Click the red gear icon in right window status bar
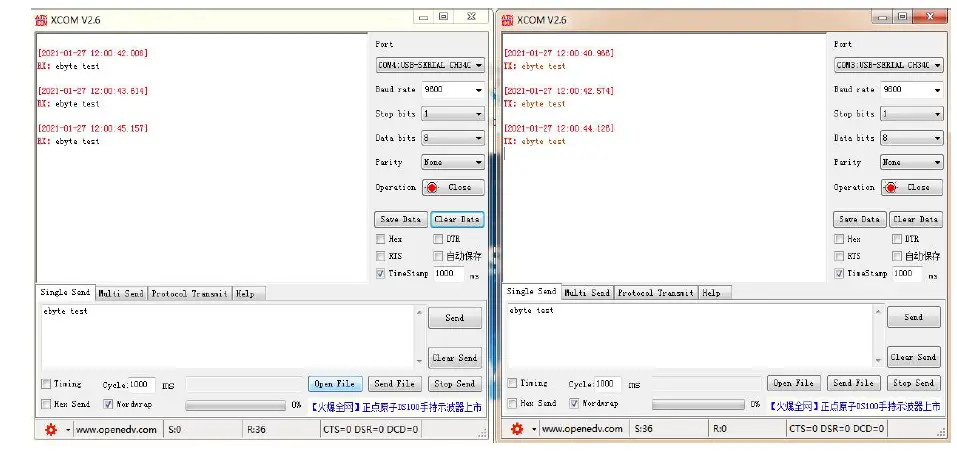Screen dimensions: 957x456 pyautogui.click(x=517, y=429)
